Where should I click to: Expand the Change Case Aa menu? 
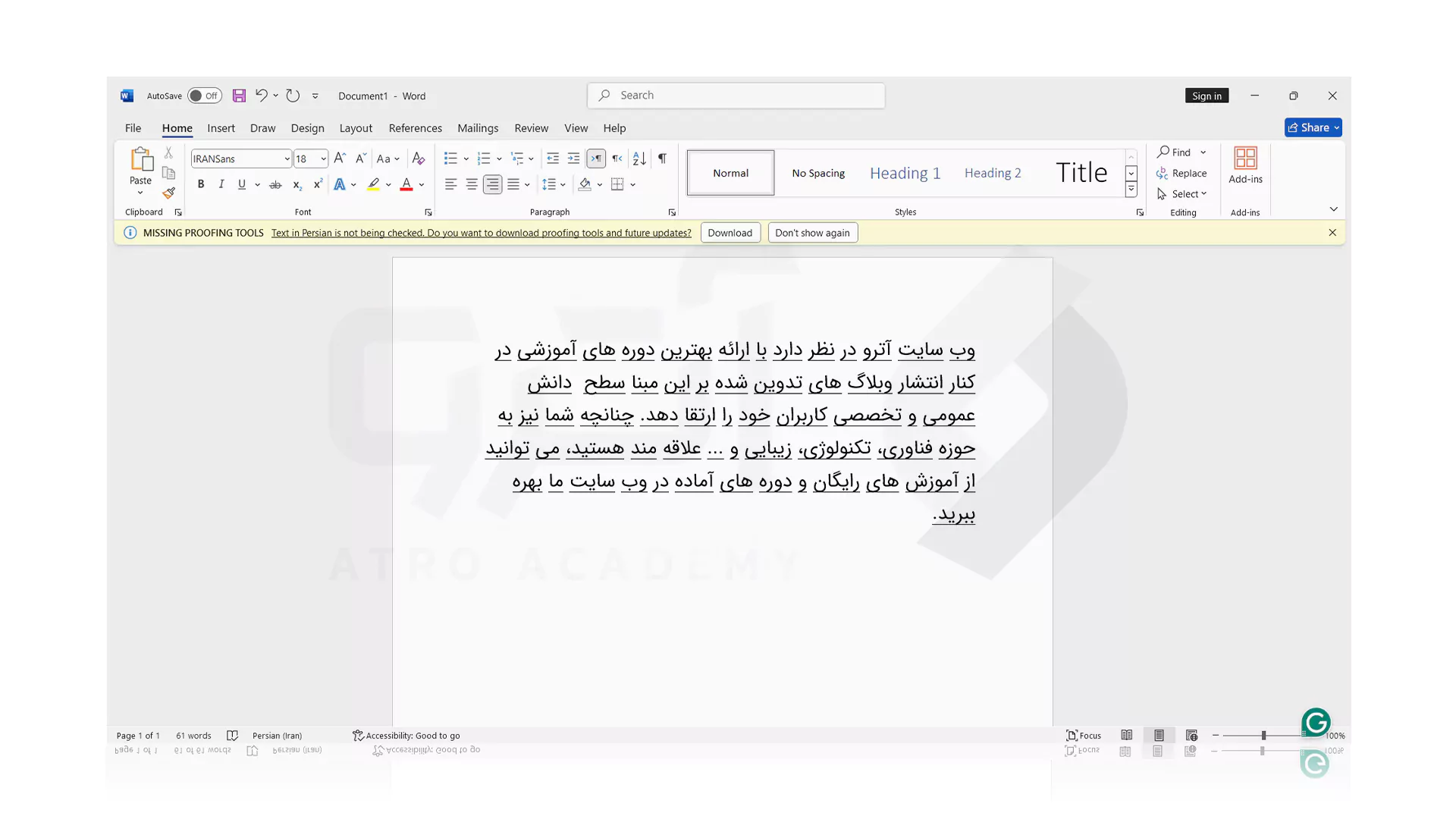[388, 158]
